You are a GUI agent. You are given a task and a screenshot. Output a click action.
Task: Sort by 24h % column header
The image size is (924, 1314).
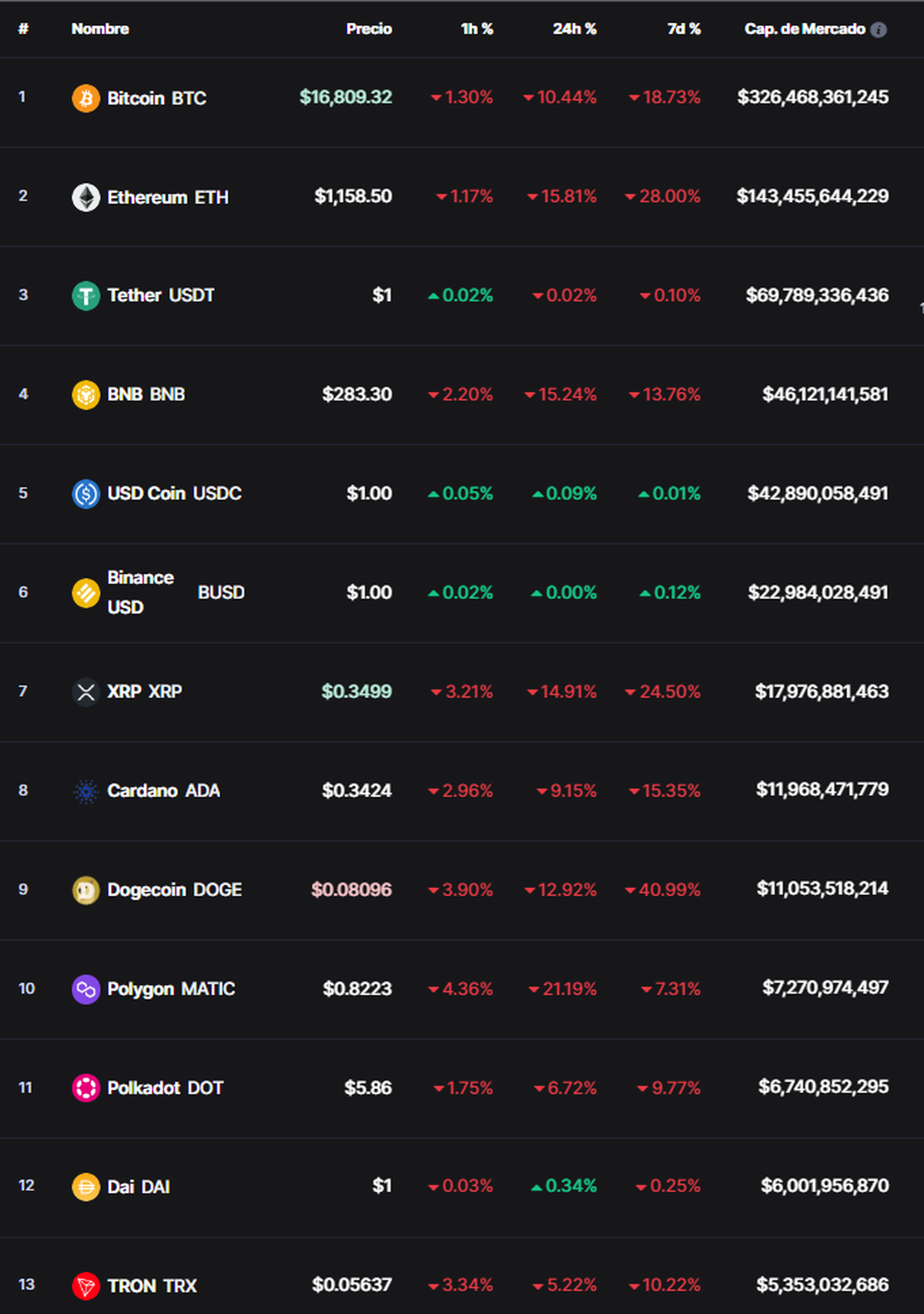click(574, 29)
